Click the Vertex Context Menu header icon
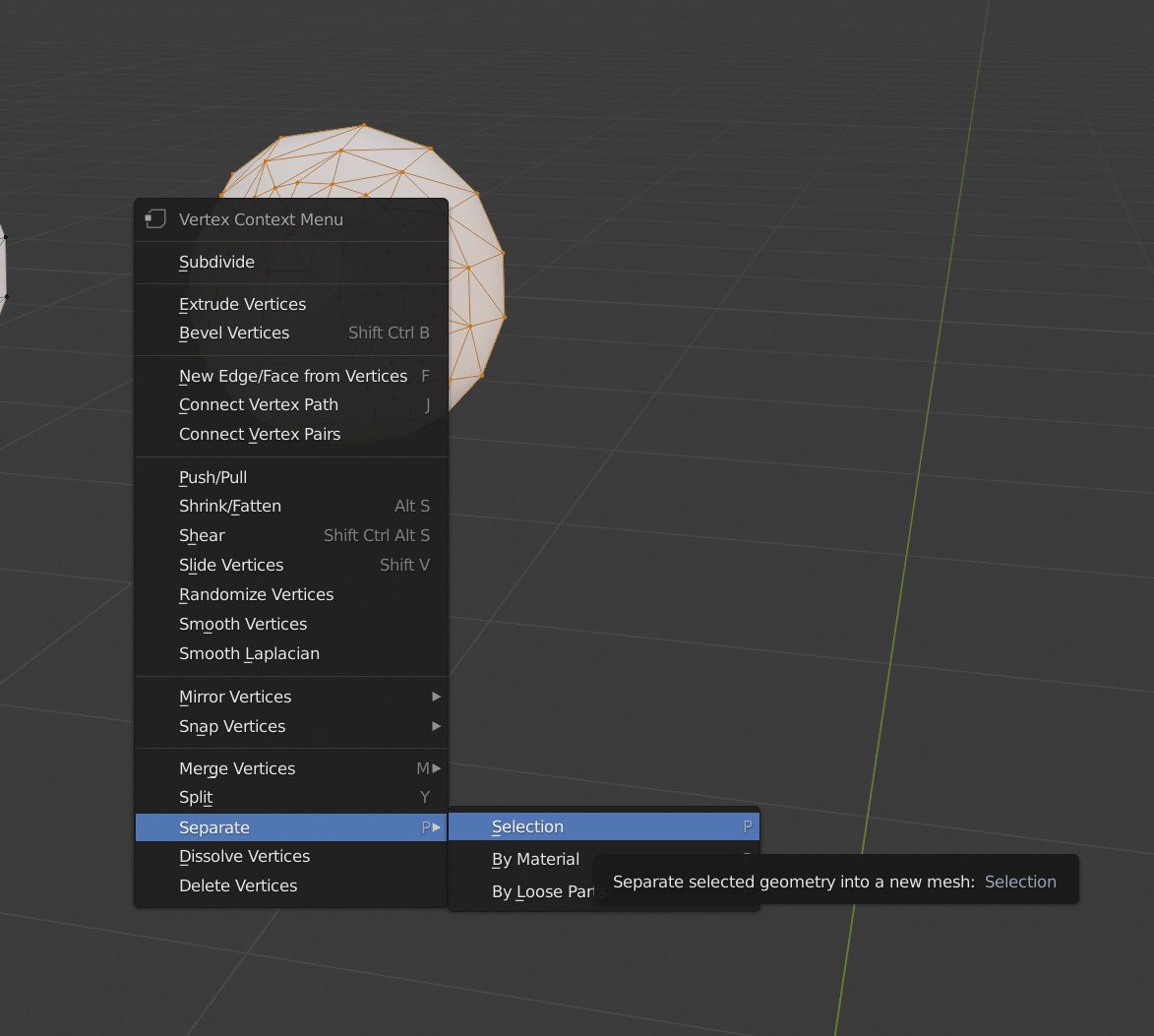This screenshot has width=1154, height=1036. [155, 219]
